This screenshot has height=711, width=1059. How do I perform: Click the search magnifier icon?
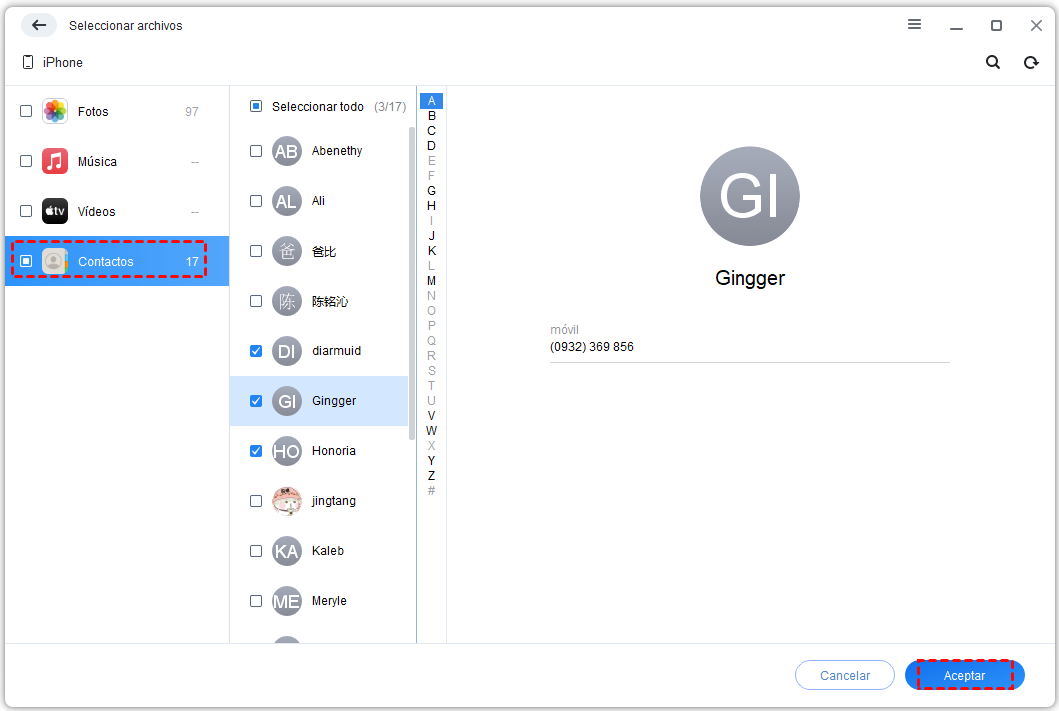(x=993, y=62)
